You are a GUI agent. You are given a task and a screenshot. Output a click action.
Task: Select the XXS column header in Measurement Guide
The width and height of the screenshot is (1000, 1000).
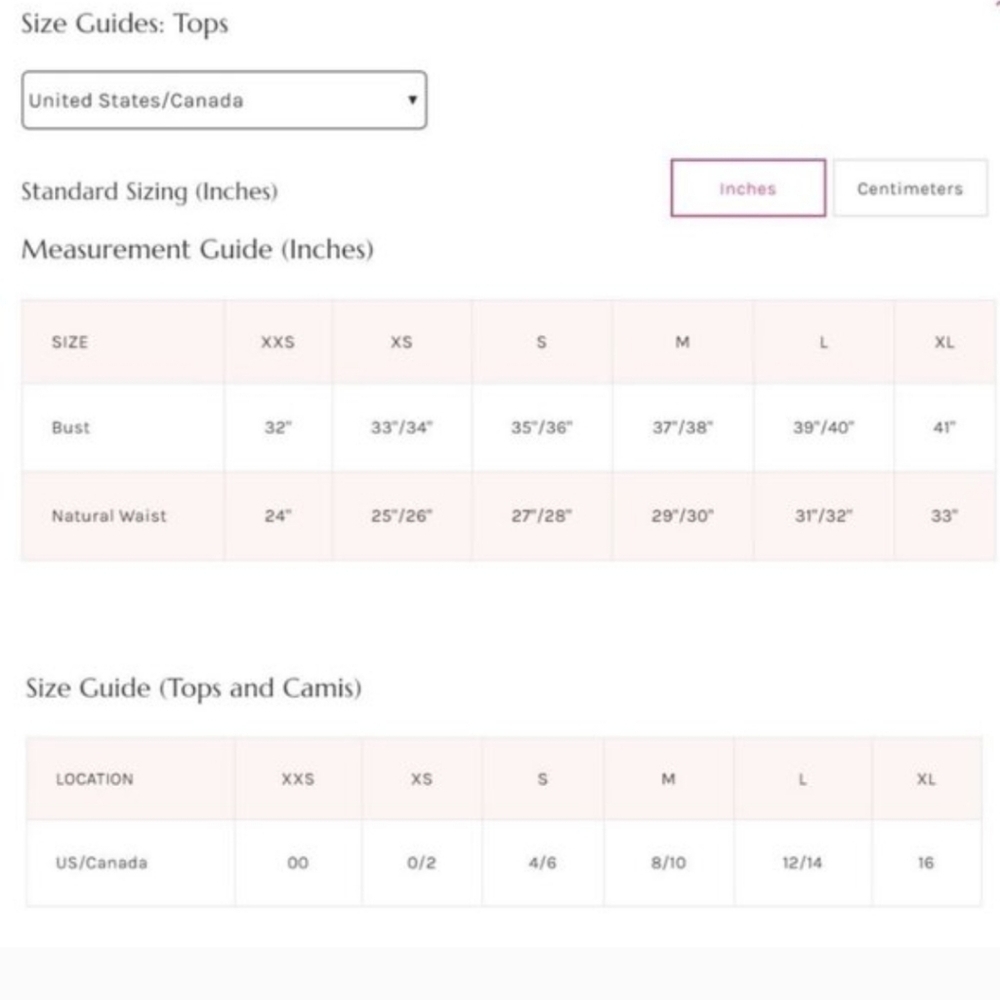(x=278, y=342)
